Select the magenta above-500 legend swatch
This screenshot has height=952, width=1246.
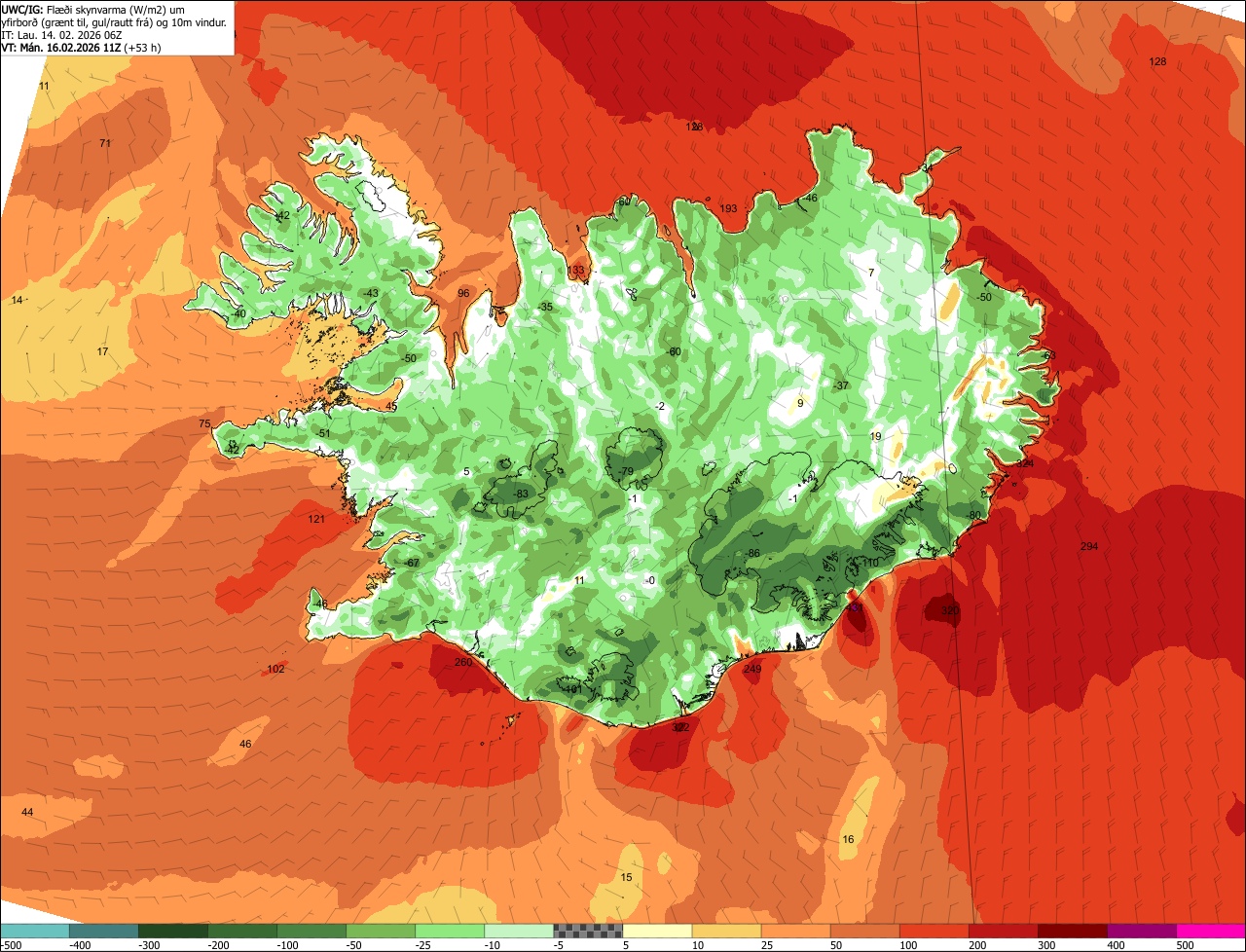coord(1211,931)
